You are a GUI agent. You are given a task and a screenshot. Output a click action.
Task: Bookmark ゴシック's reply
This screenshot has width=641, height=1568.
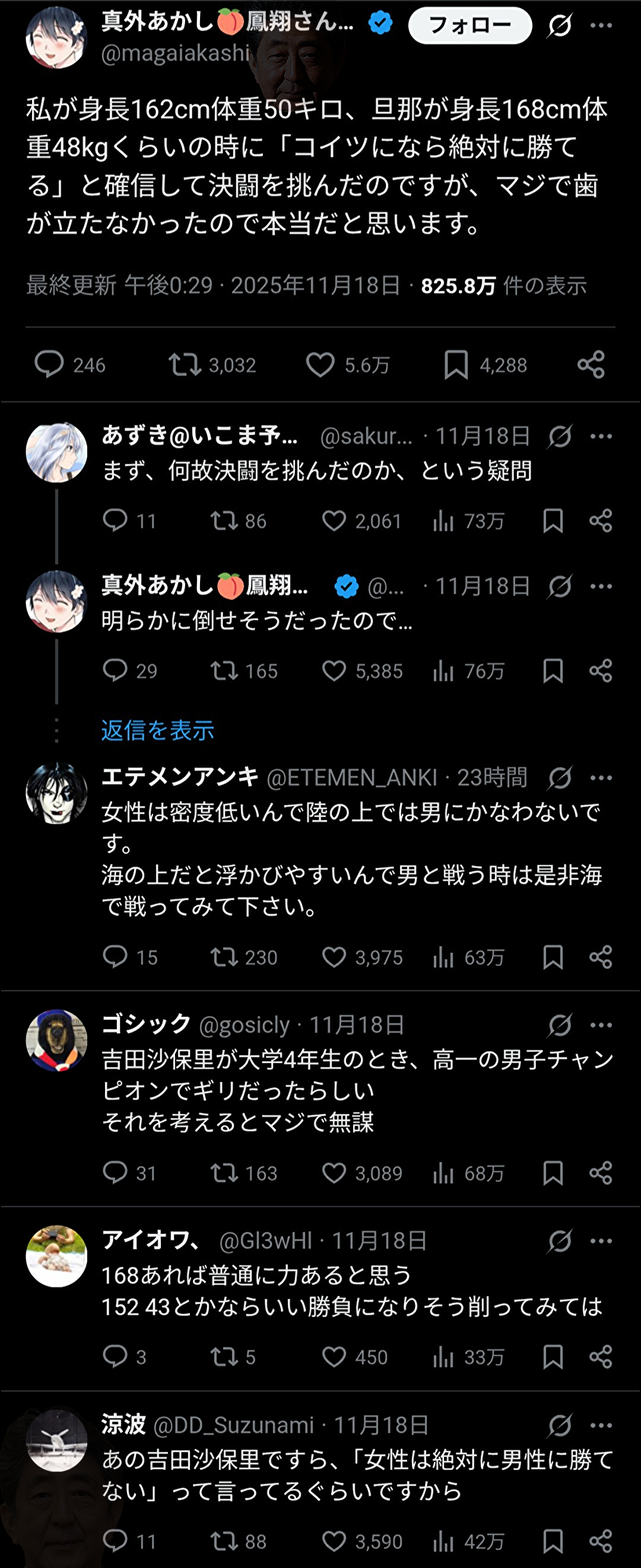(553, 1174)
